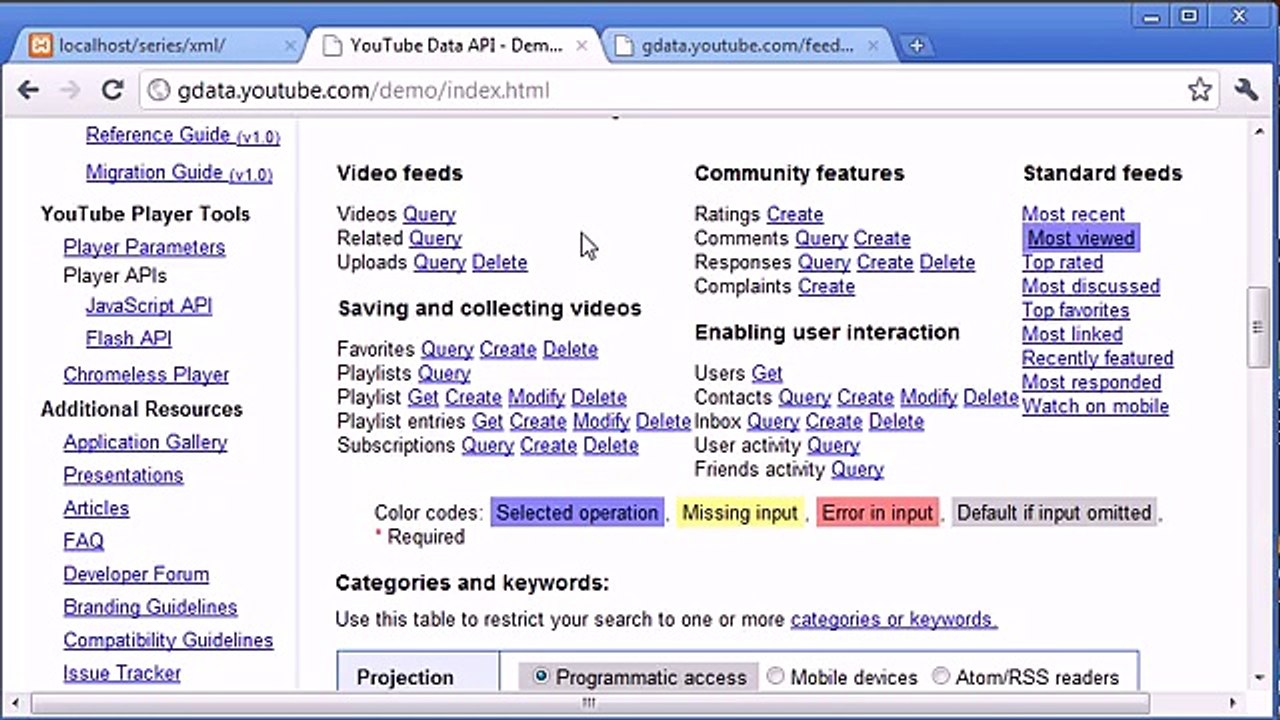Open the JavaScript API link
This screenshot has height=720, width=1280.
tap(149, 306)
